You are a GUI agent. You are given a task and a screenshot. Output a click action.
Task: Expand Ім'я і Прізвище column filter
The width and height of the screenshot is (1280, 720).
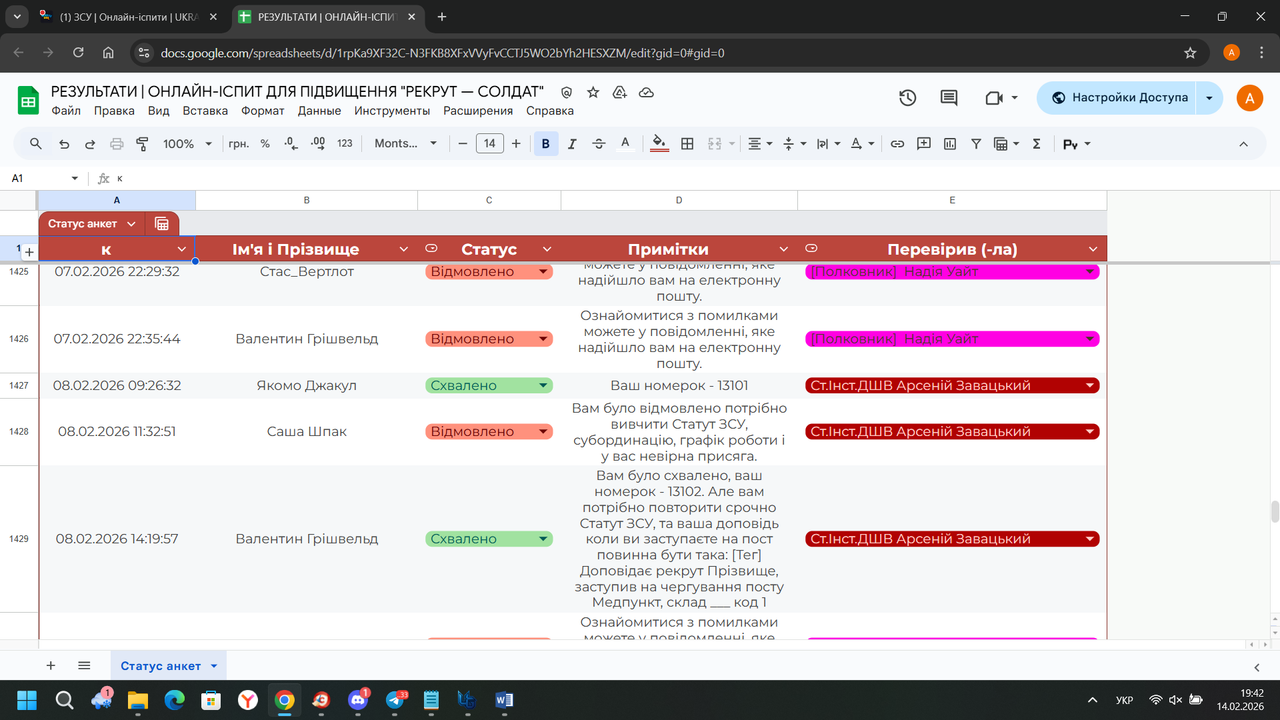404,249
